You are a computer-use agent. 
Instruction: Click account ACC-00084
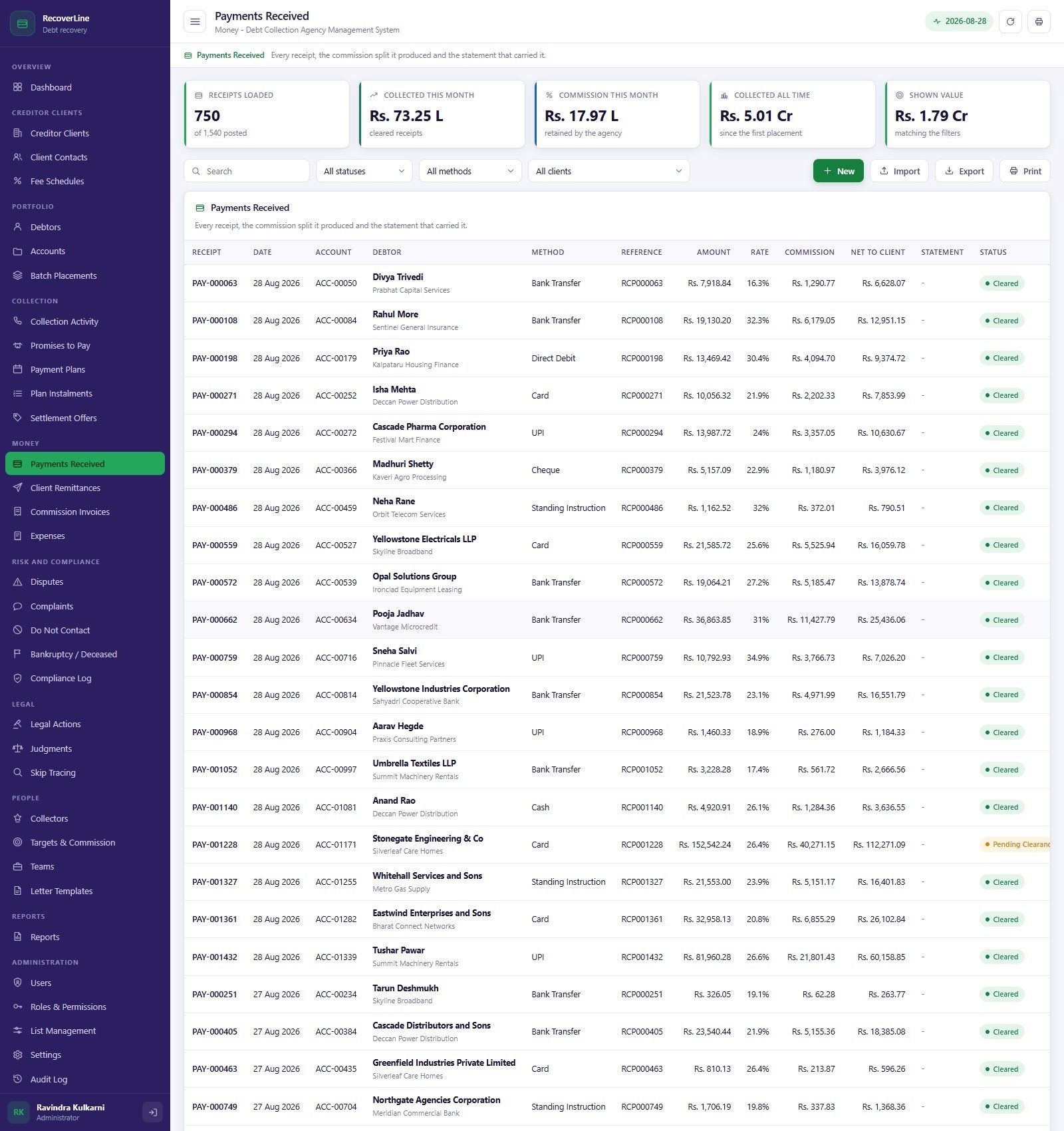point(336,320)
